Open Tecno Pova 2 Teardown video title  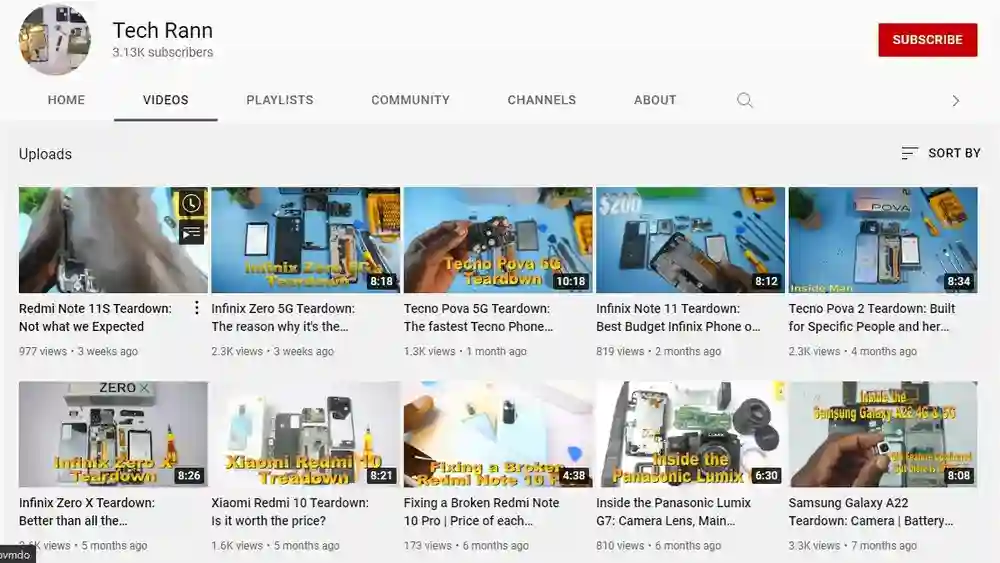872,317
